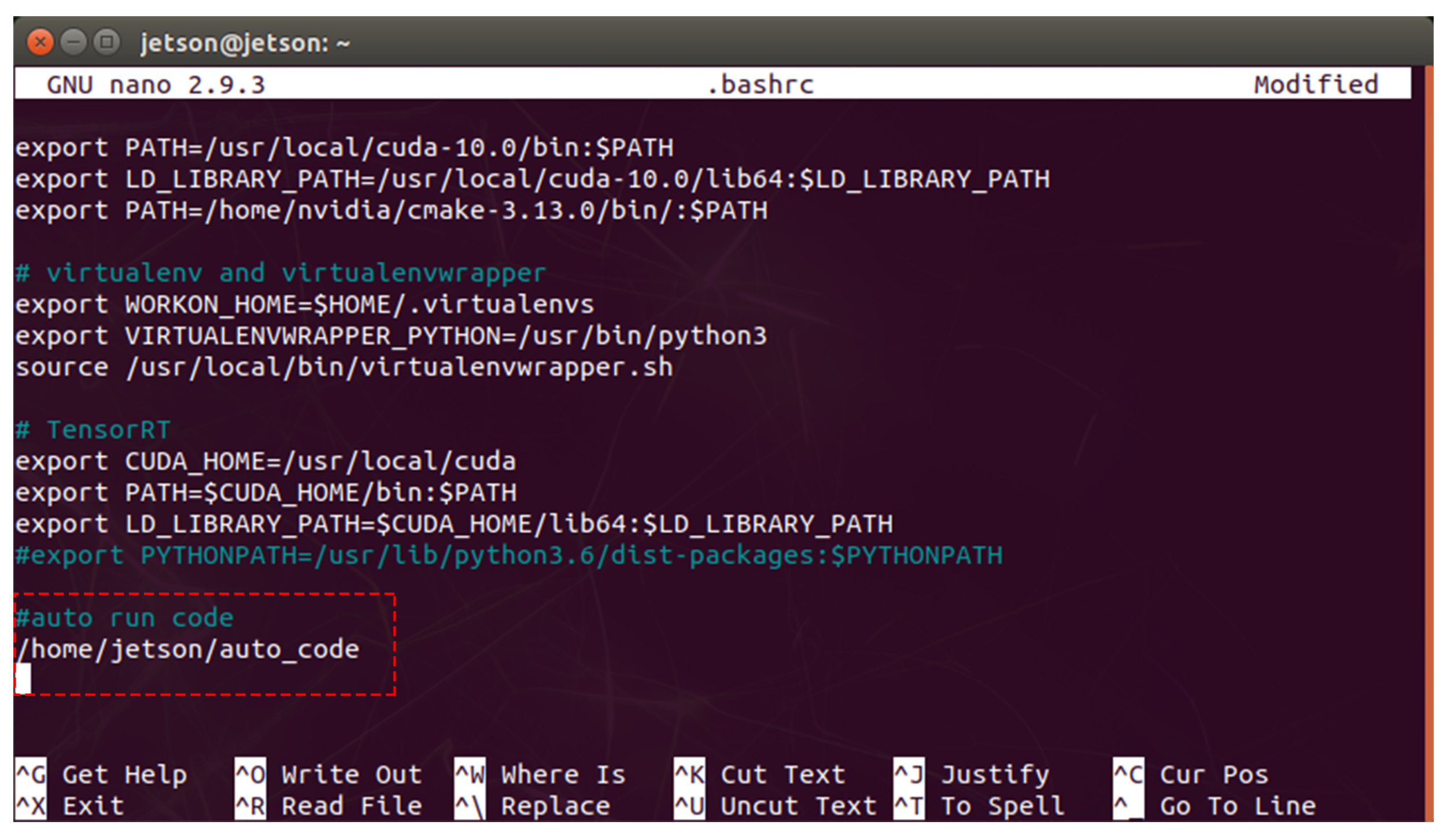Screen dimensions: 1447x840
Task: Click the ^G Get Help shortcut
Action: pyautogui.click(x=101, y=775)
